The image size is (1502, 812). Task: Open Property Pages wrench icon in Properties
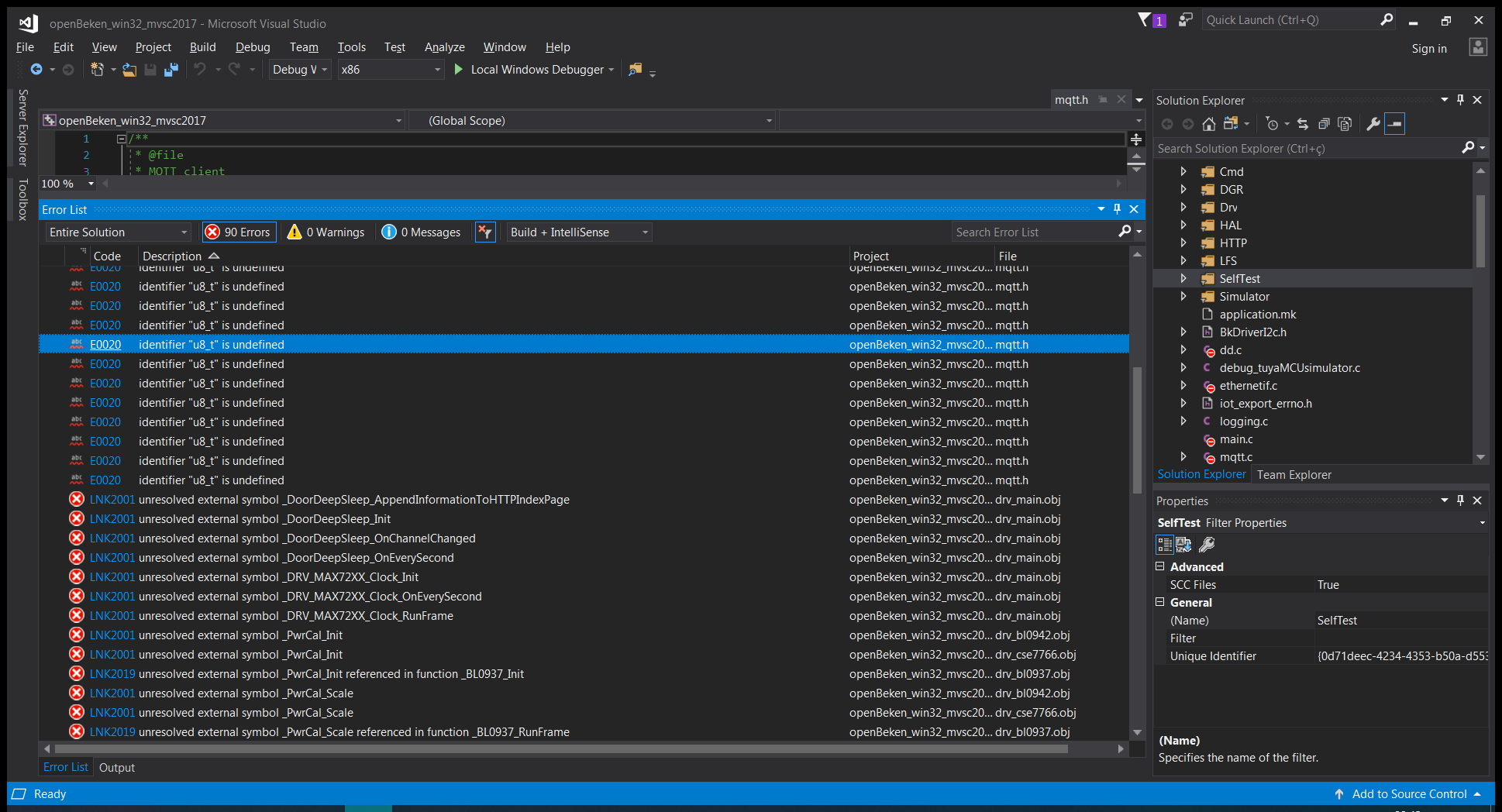1207,545
